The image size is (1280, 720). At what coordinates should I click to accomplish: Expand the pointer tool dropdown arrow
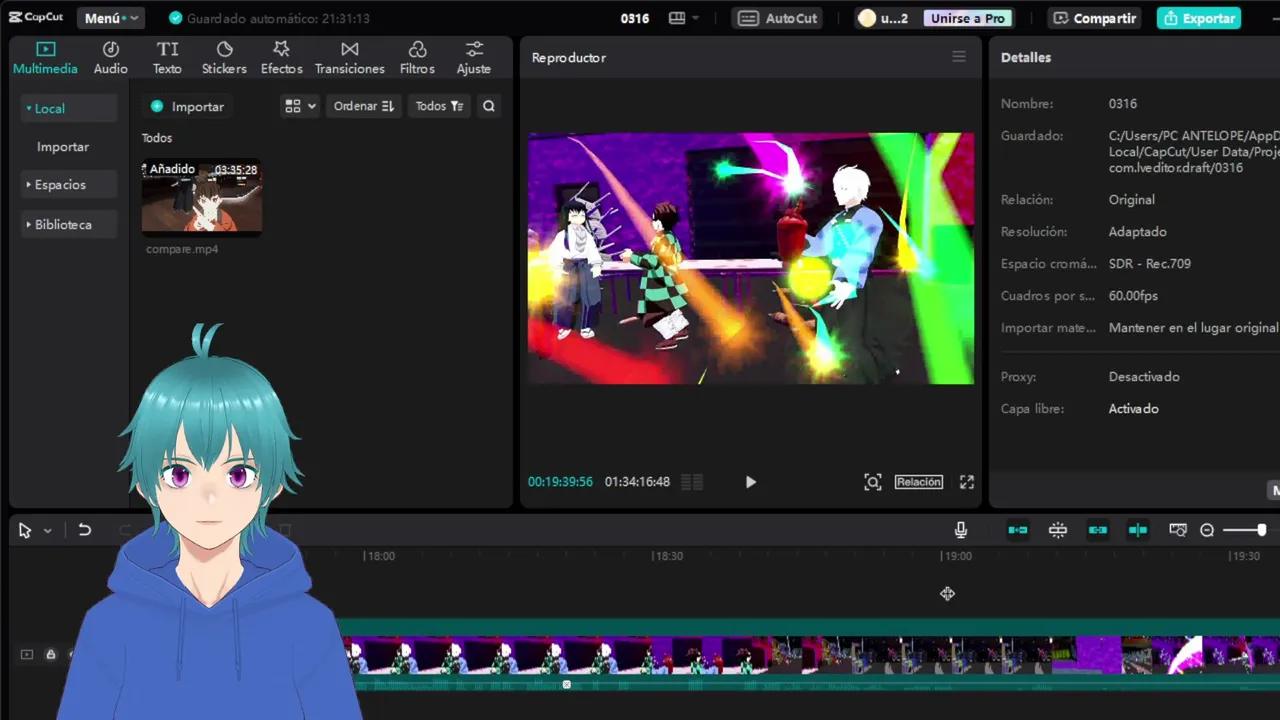tap(47, 531)
